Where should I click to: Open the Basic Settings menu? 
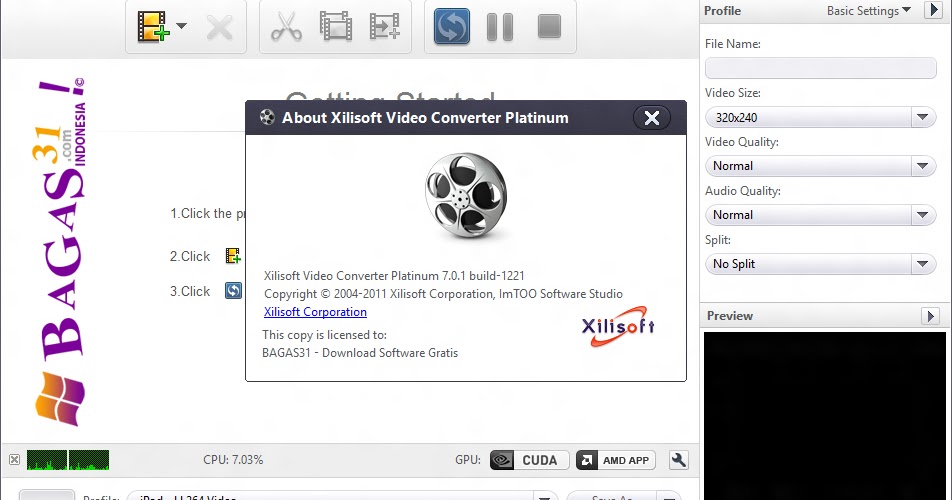tap(869, 10)
